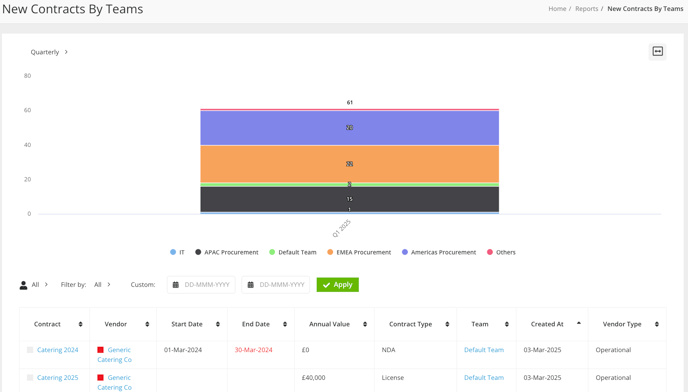
Task: Toggle EMEA Procurement series in legend
Action: coord(359,252)
